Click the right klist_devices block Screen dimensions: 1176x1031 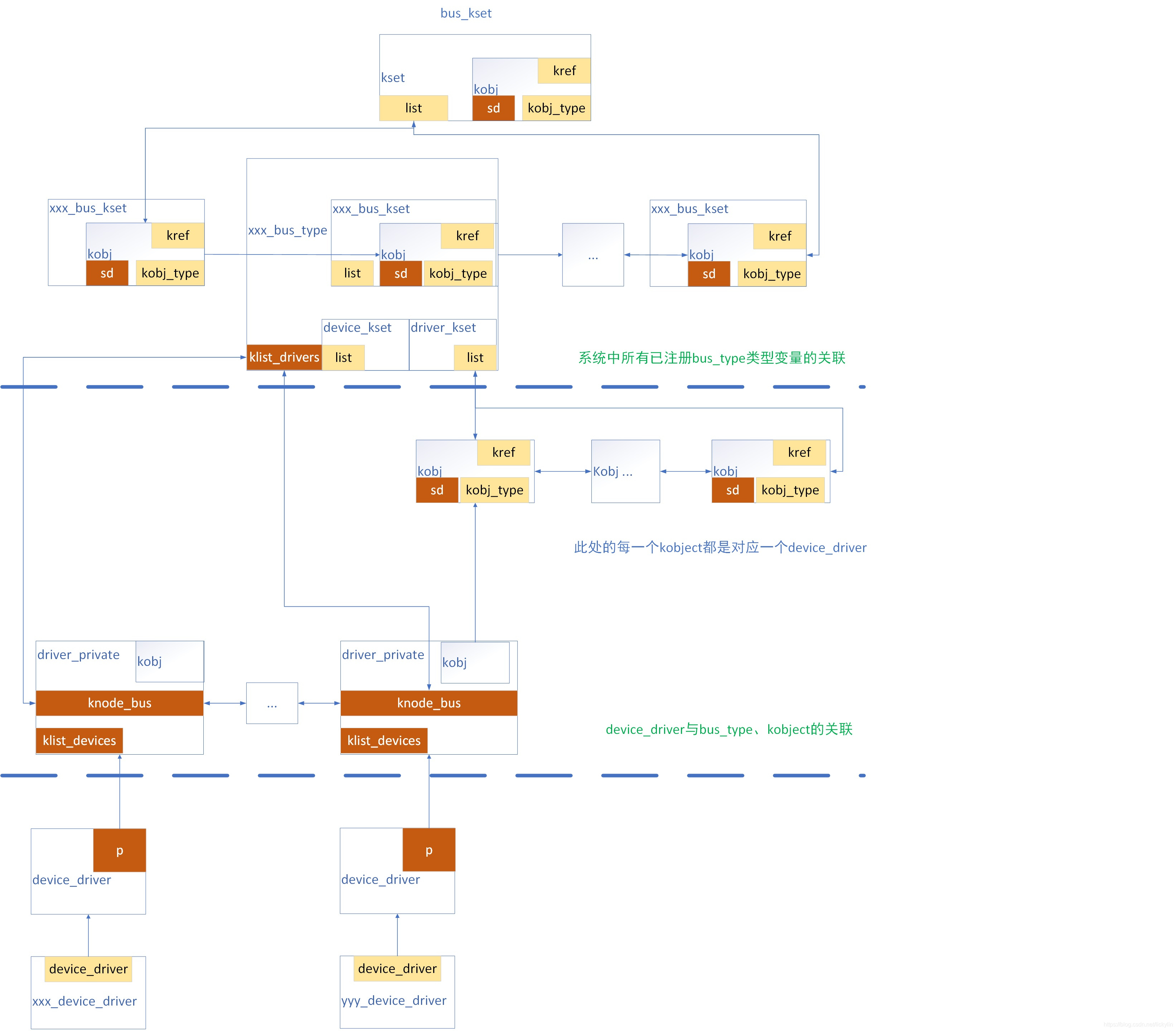click(384, 740)
